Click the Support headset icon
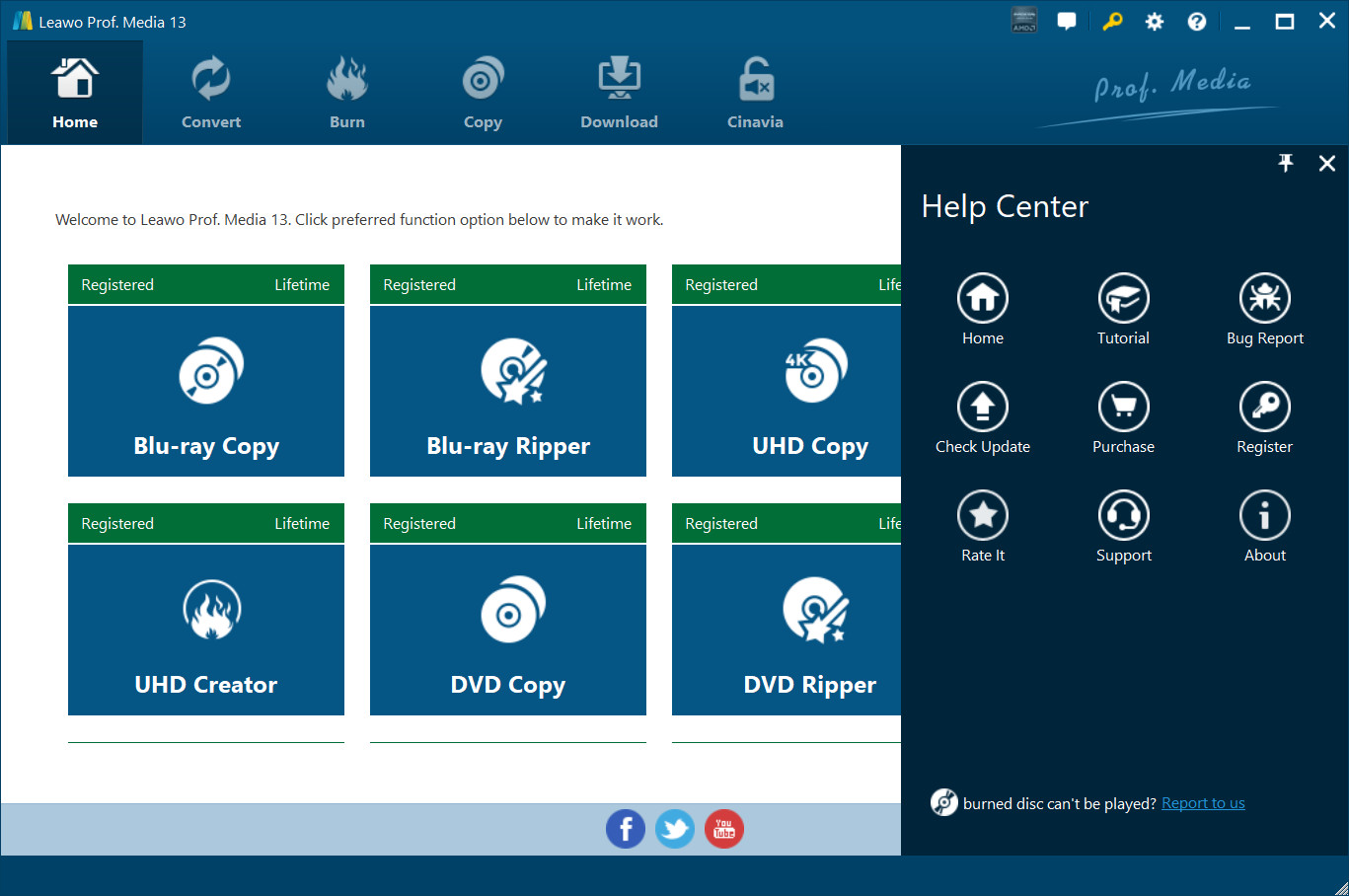This screenshot has width=1349, height=896. (x=1123, y=515)
